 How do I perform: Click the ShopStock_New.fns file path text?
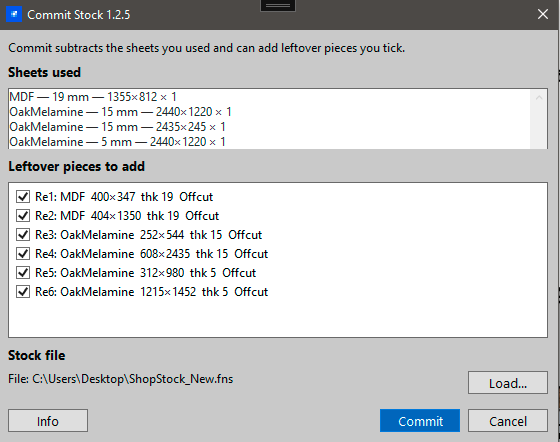[121, 379]
